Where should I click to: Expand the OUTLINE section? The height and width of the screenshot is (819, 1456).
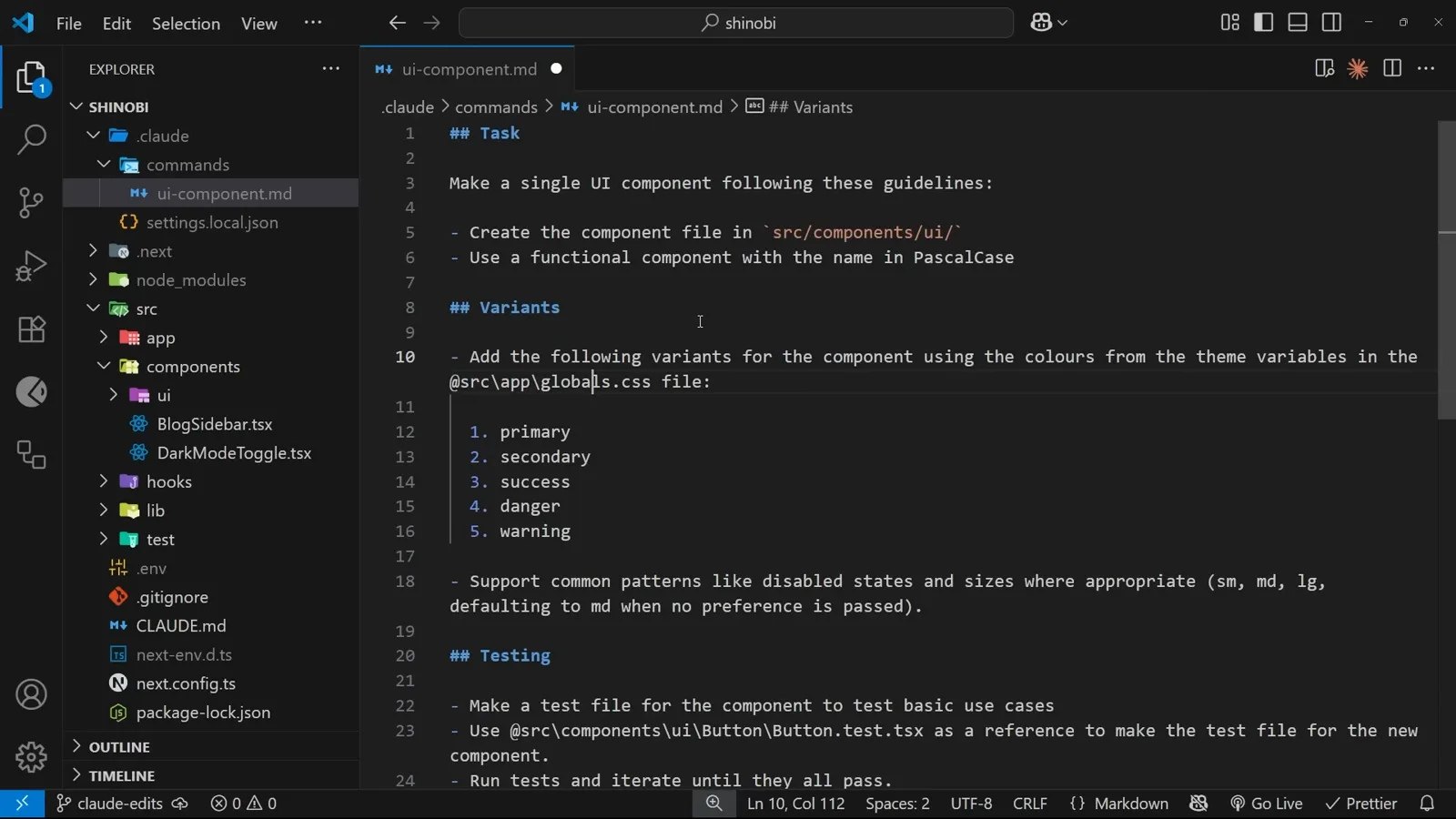(119, 747)
